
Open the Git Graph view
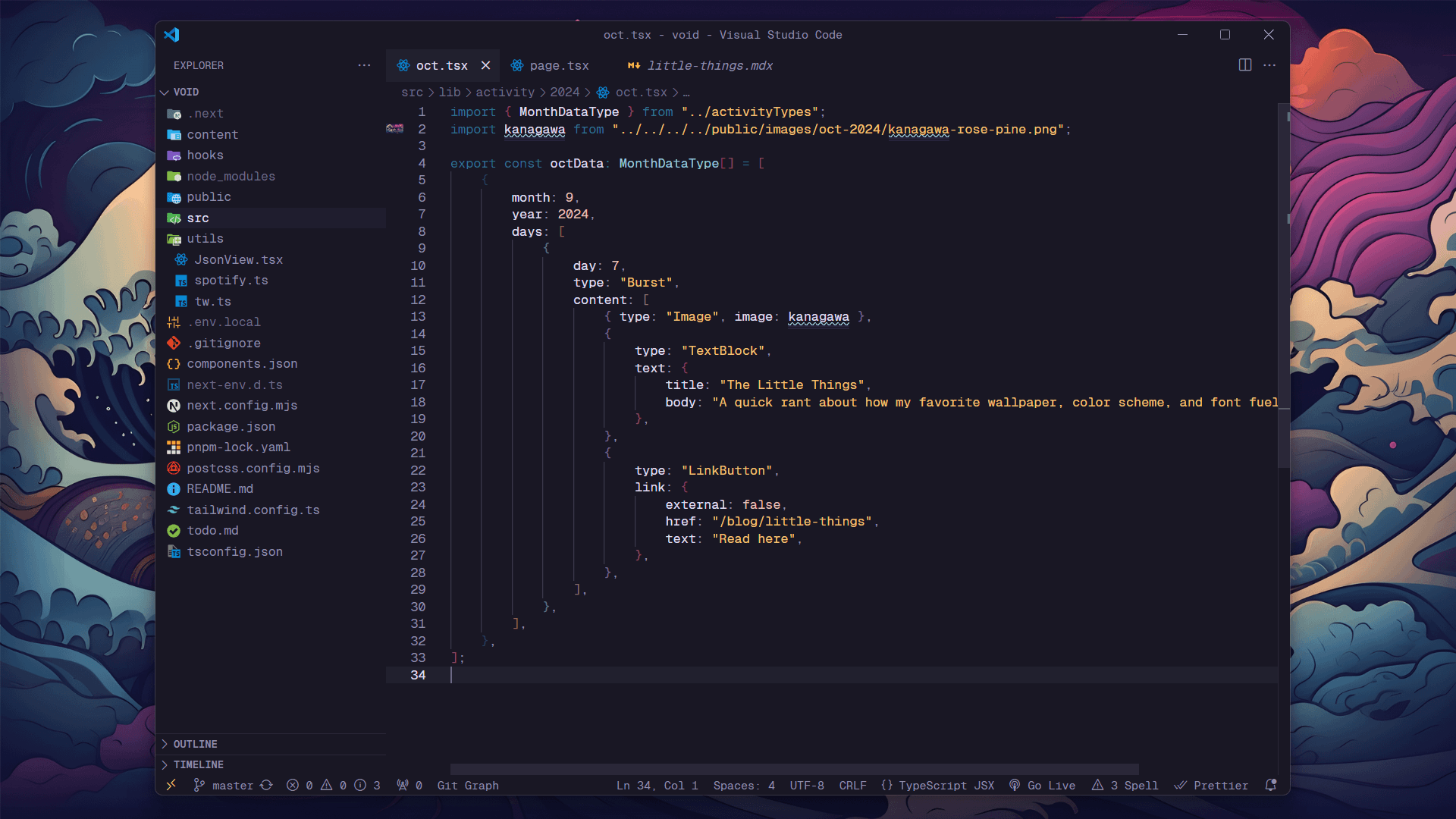[467, 786]
